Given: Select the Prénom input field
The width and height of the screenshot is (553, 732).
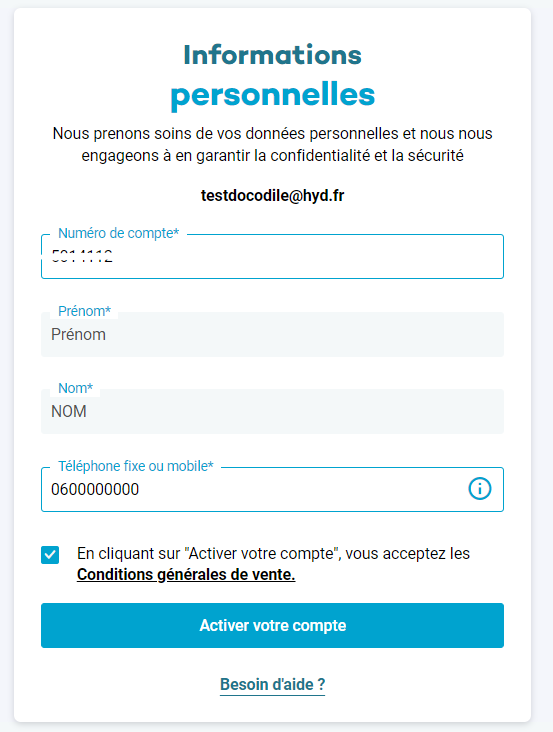Looking at the screenshot, I should click(273, 334).
